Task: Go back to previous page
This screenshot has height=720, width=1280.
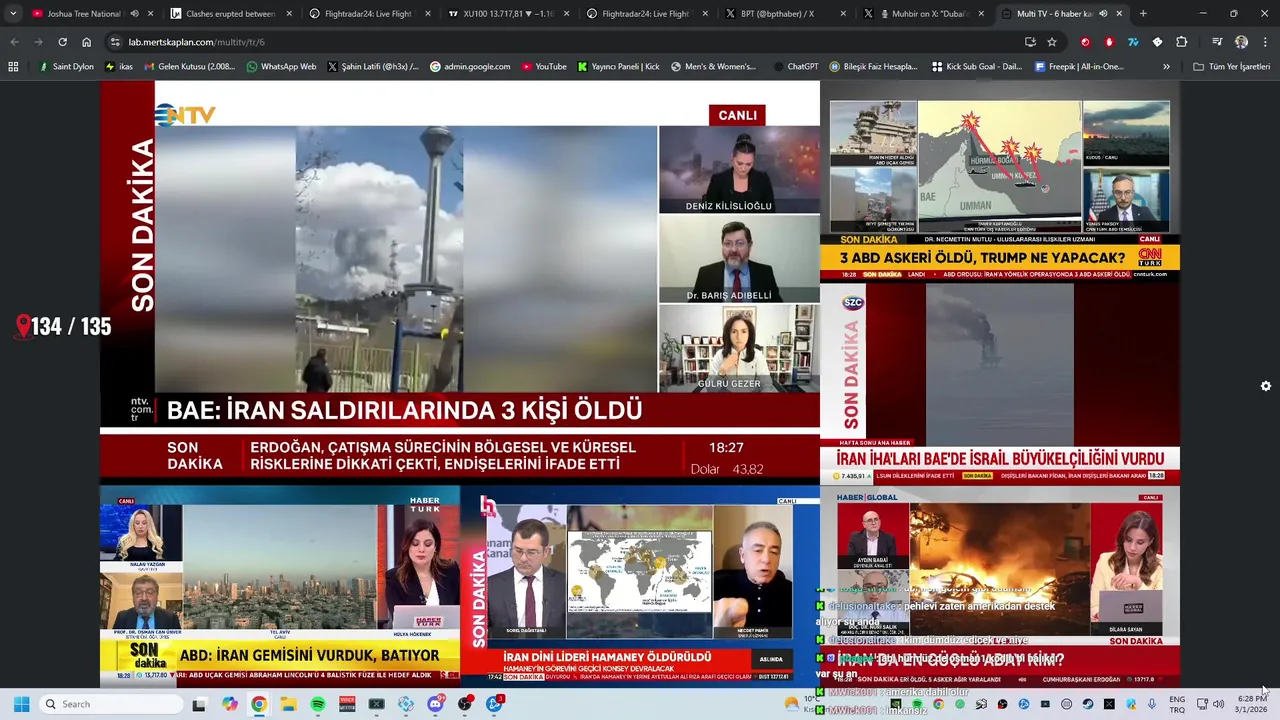Action: [14, 42]
